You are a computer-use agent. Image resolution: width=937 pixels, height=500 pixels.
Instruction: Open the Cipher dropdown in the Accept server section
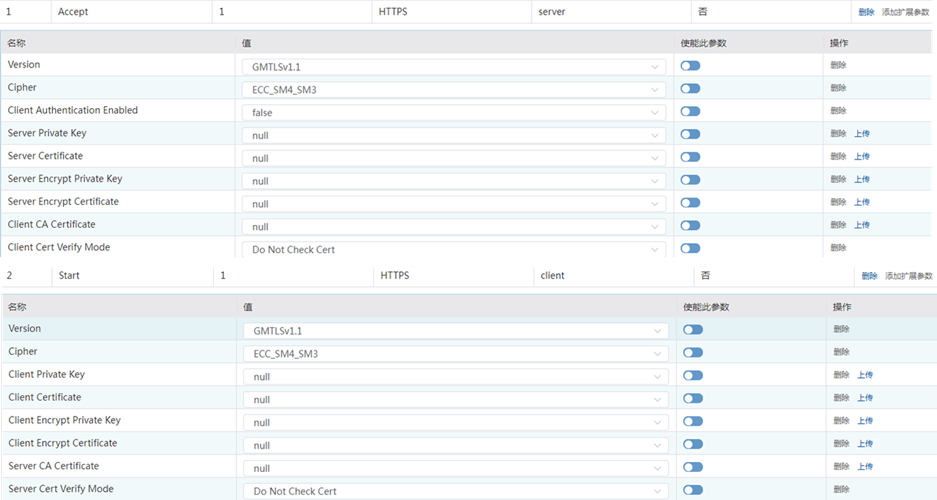coord(454,90)
